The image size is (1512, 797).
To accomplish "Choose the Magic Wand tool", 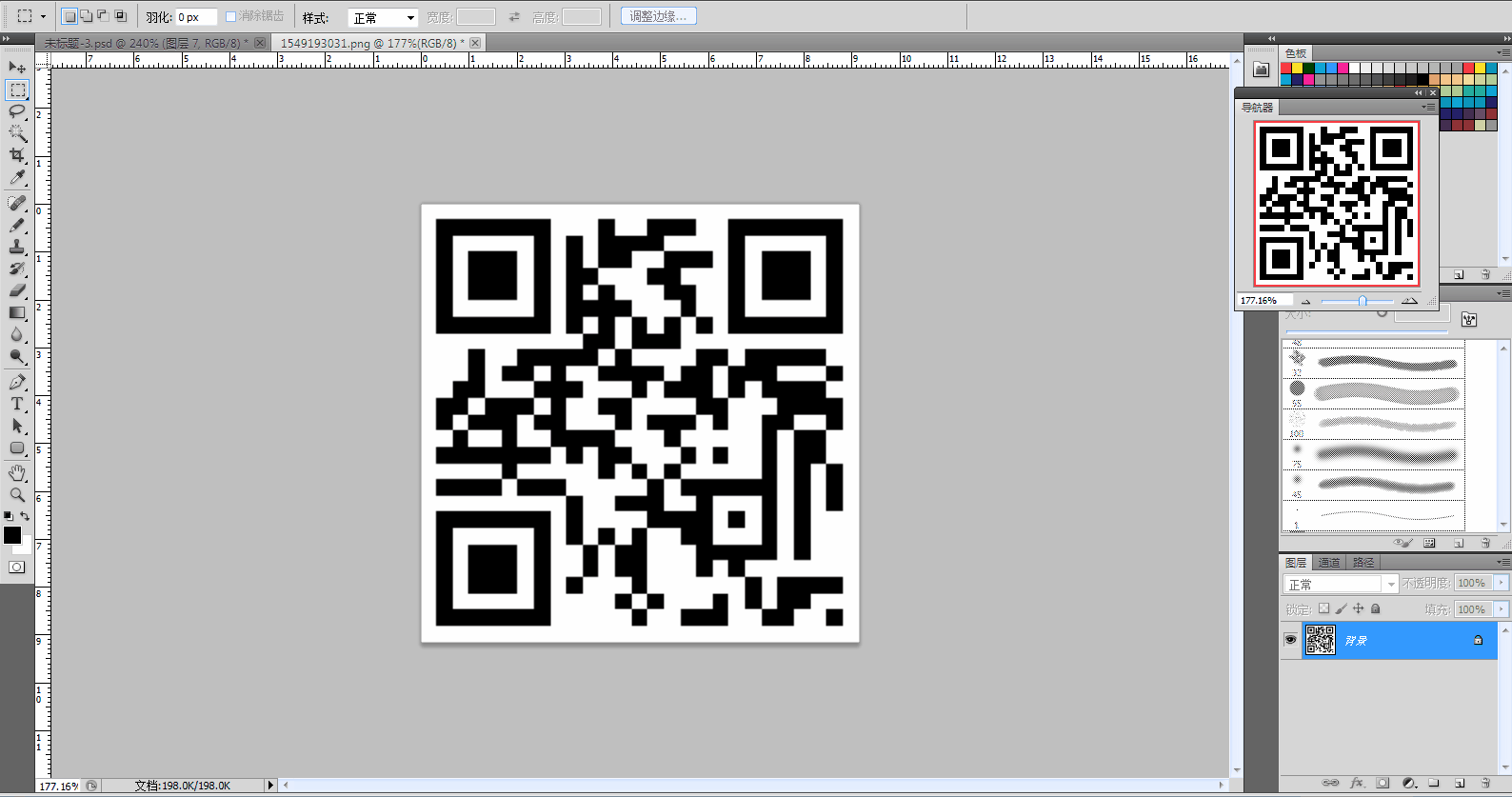I will (17, 133).
